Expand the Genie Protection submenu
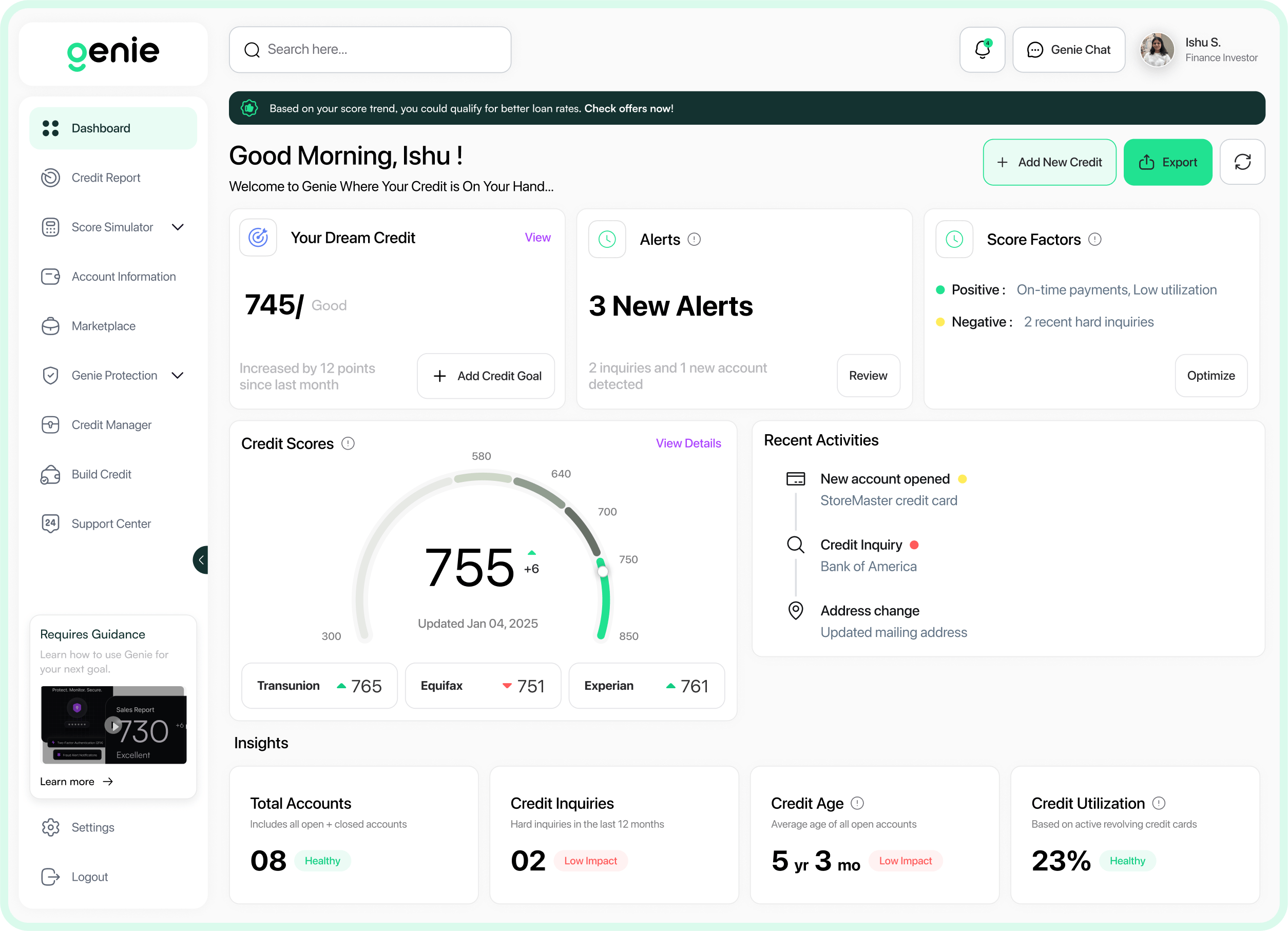 pos(178,375)
